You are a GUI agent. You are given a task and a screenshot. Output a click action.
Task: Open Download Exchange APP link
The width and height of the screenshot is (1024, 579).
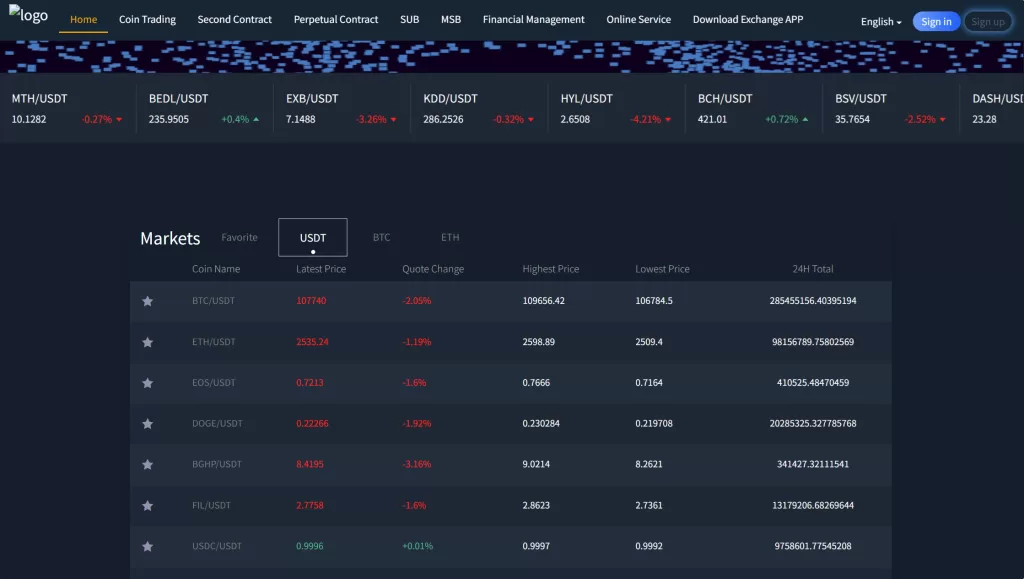(x=747, y=20)
